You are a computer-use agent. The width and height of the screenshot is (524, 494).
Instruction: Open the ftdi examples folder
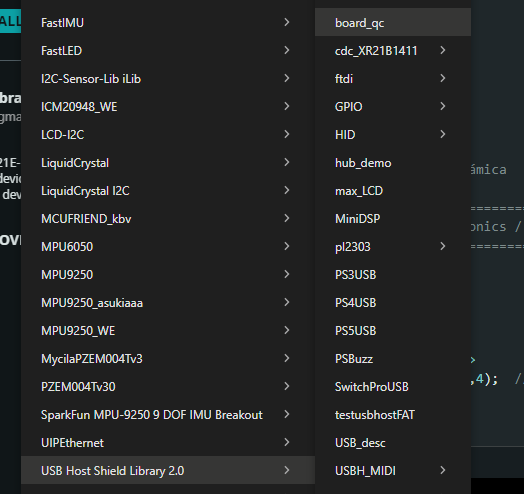tap(393, 79)
